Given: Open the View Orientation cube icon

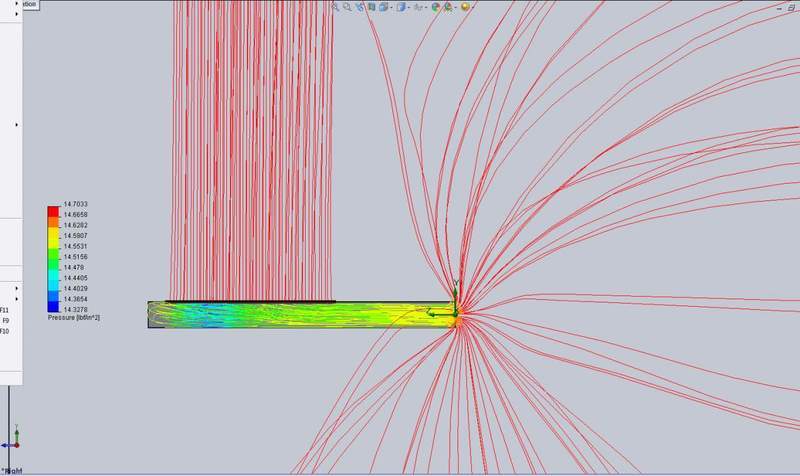Looking at the screenshot, I should pyautogui.click(x=385, y=6).
